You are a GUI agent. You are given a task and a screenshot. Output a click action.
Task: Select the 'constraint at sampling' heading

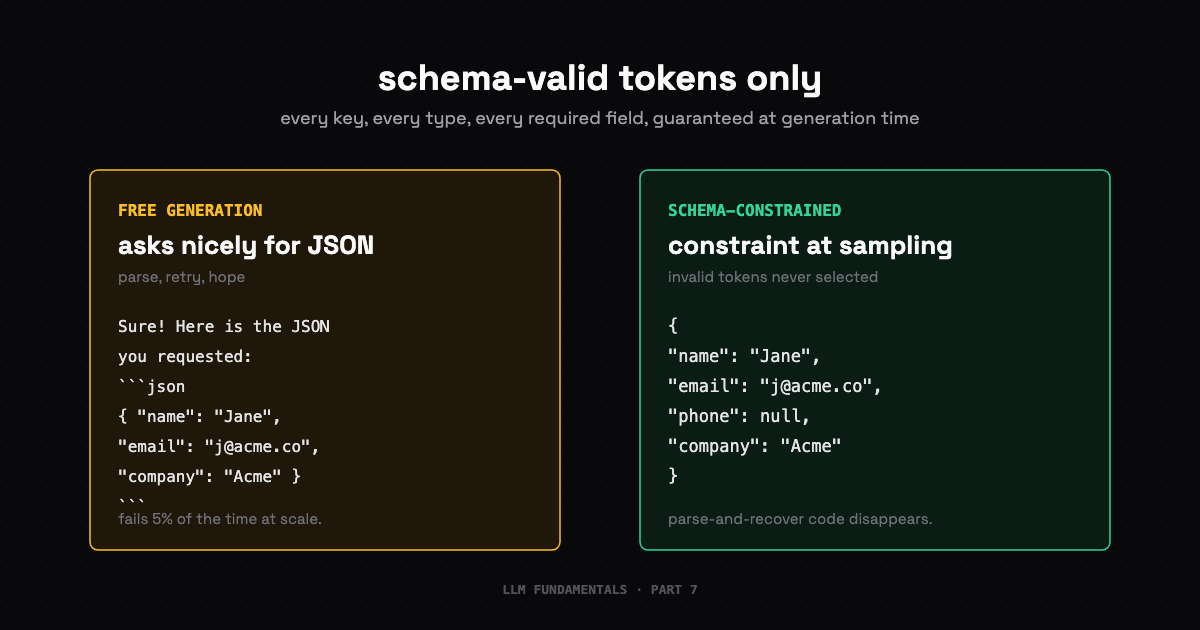(x=810, y=245)
